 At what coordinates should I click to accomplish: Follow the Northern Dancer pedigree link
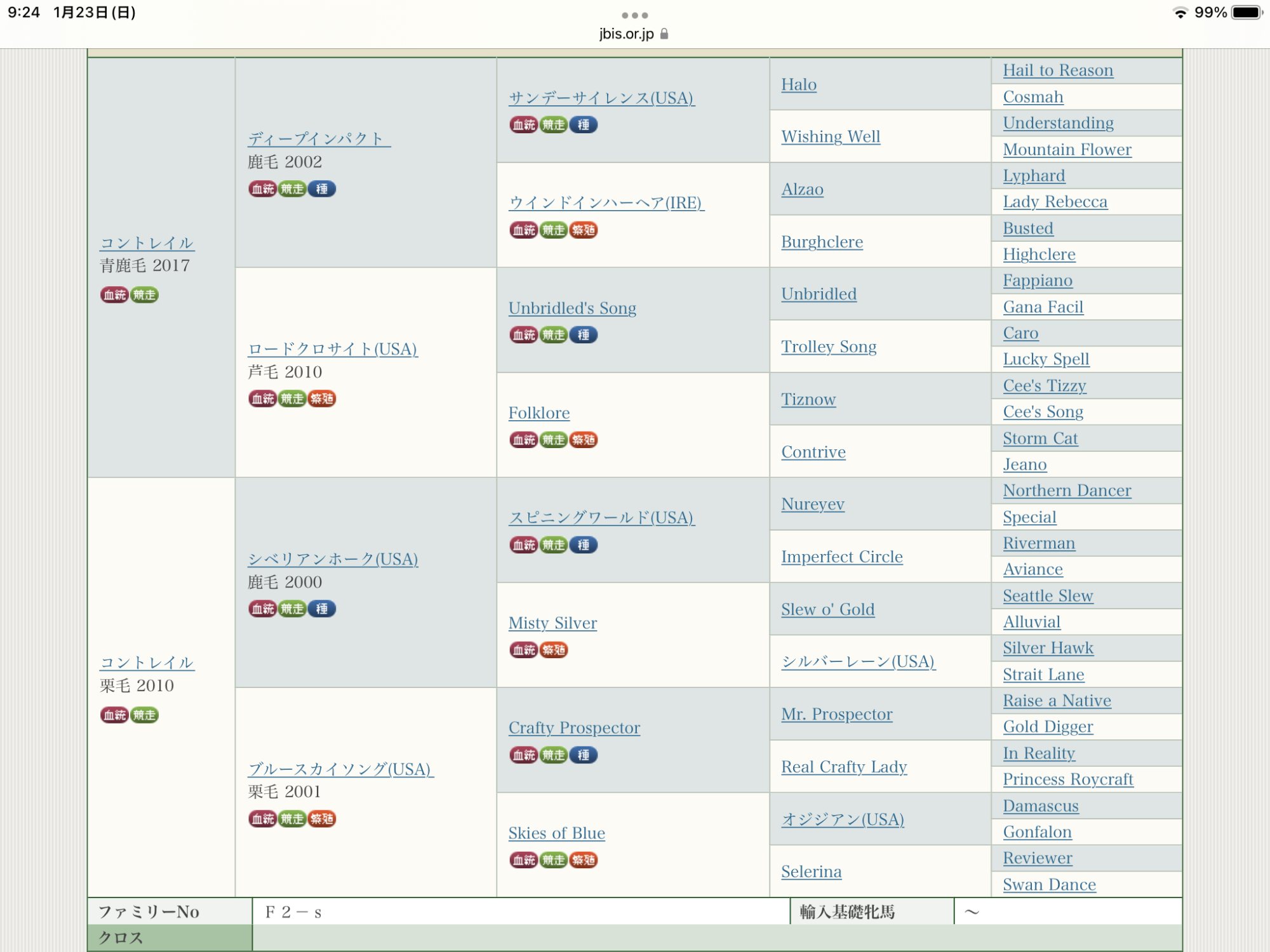pos(1067,491)
